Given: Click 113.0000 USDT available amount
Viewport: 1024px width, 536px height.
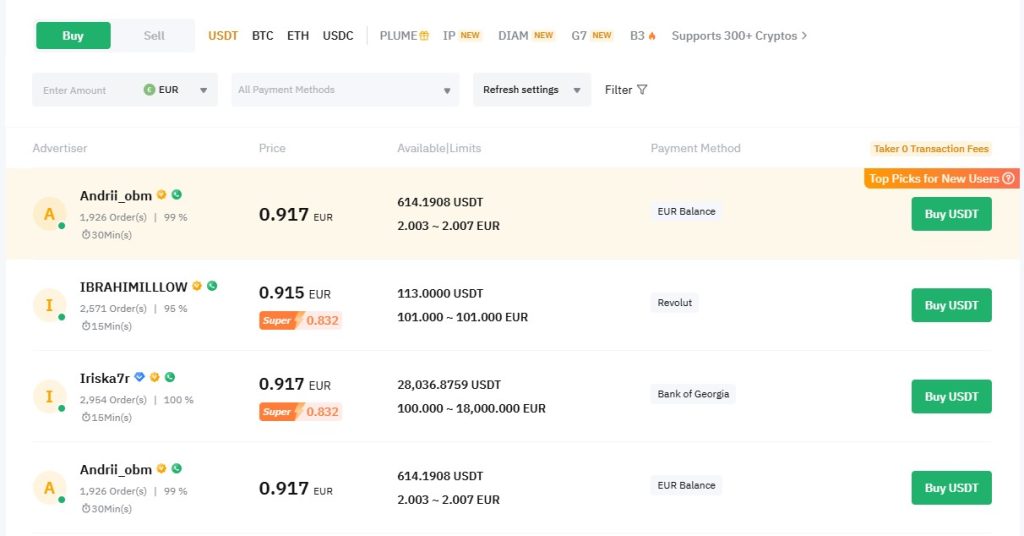Looking at the screenshot, I should 440,294.
